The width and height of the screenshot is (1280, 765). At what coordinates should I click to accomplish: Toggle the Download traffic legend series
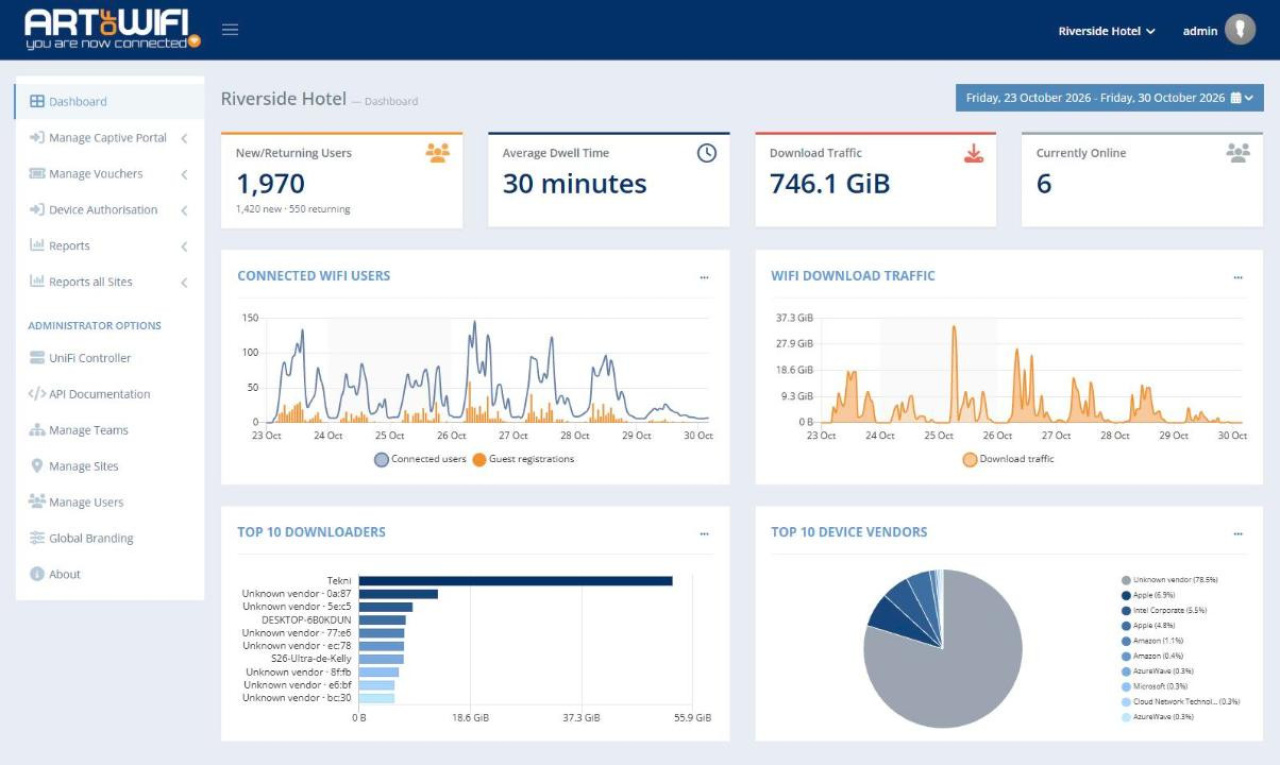1008,459
